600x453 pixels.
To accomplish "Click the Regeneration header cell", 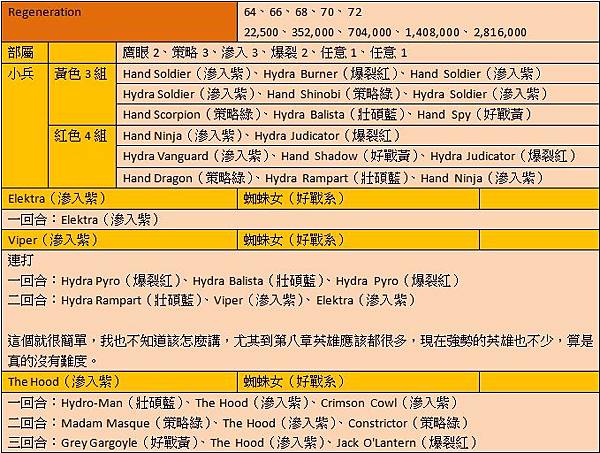I will [x=119, y=22].
